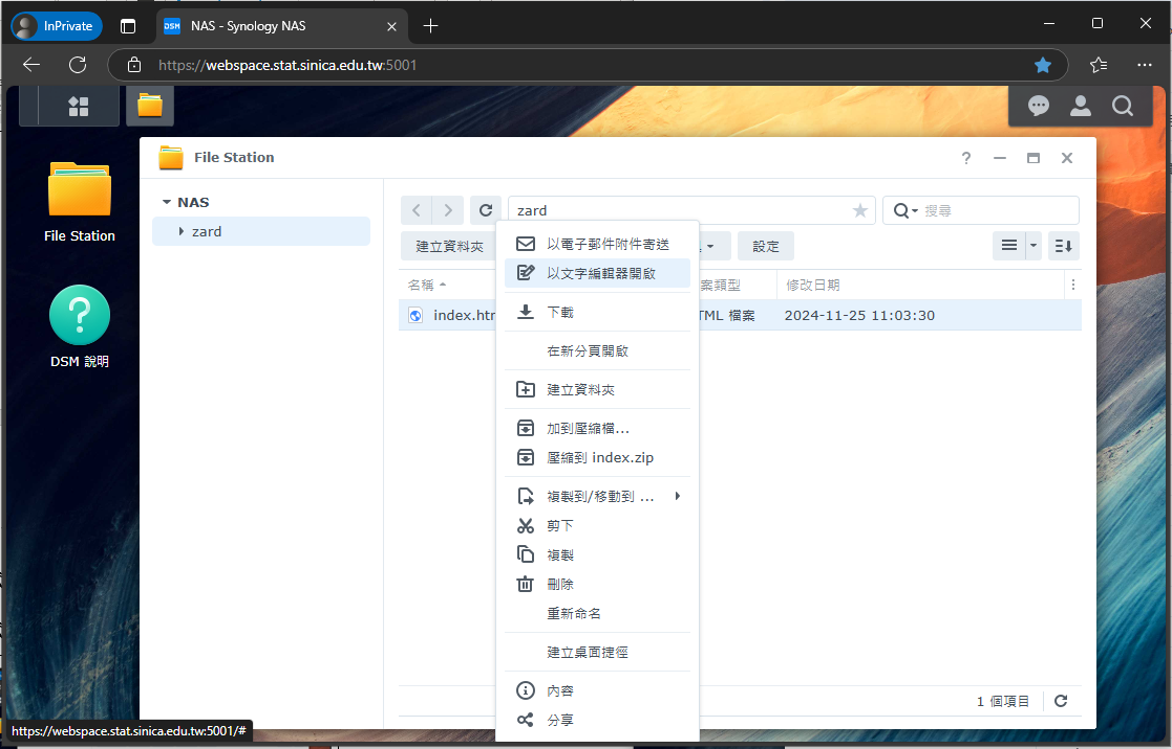Click the create folder toolbar button

tap(449, 246)
